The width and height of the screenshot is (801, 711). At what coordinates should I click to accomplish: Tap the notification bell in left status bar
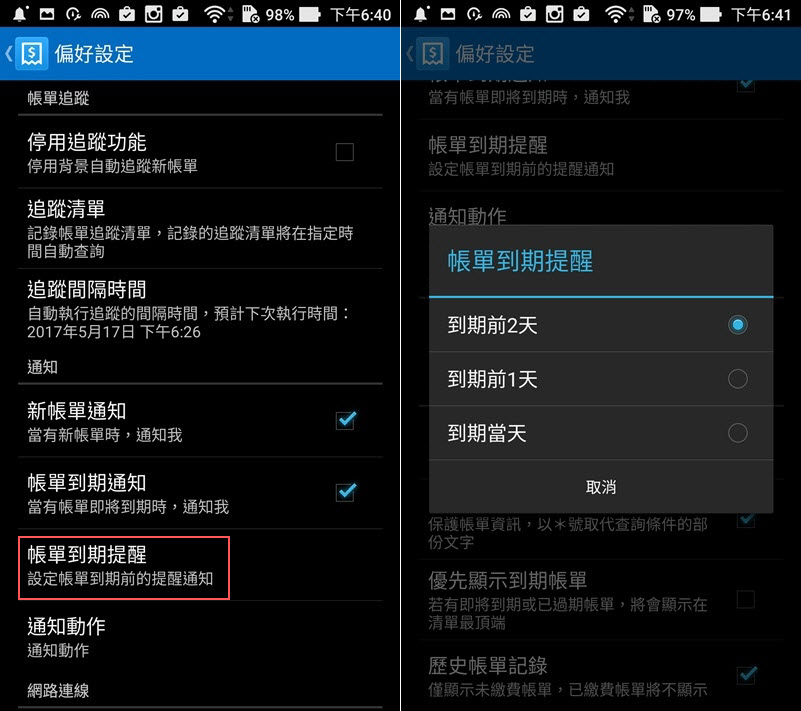click(x=20, y=14)
